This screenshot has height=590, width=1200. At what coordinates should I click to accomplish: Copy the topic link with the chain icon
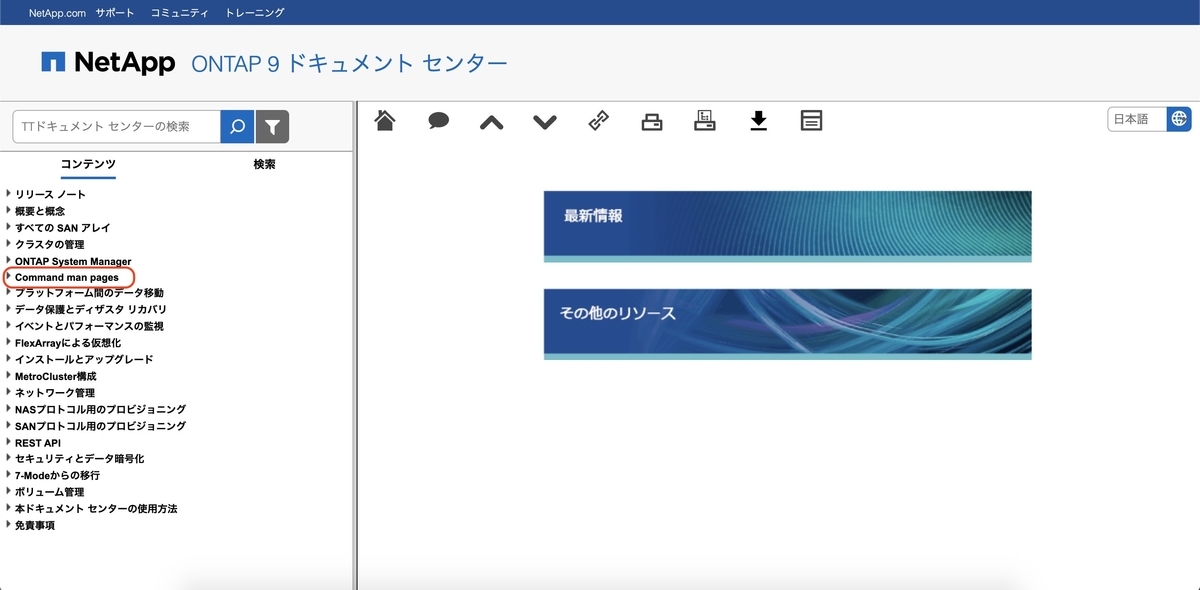coord(598,121)
